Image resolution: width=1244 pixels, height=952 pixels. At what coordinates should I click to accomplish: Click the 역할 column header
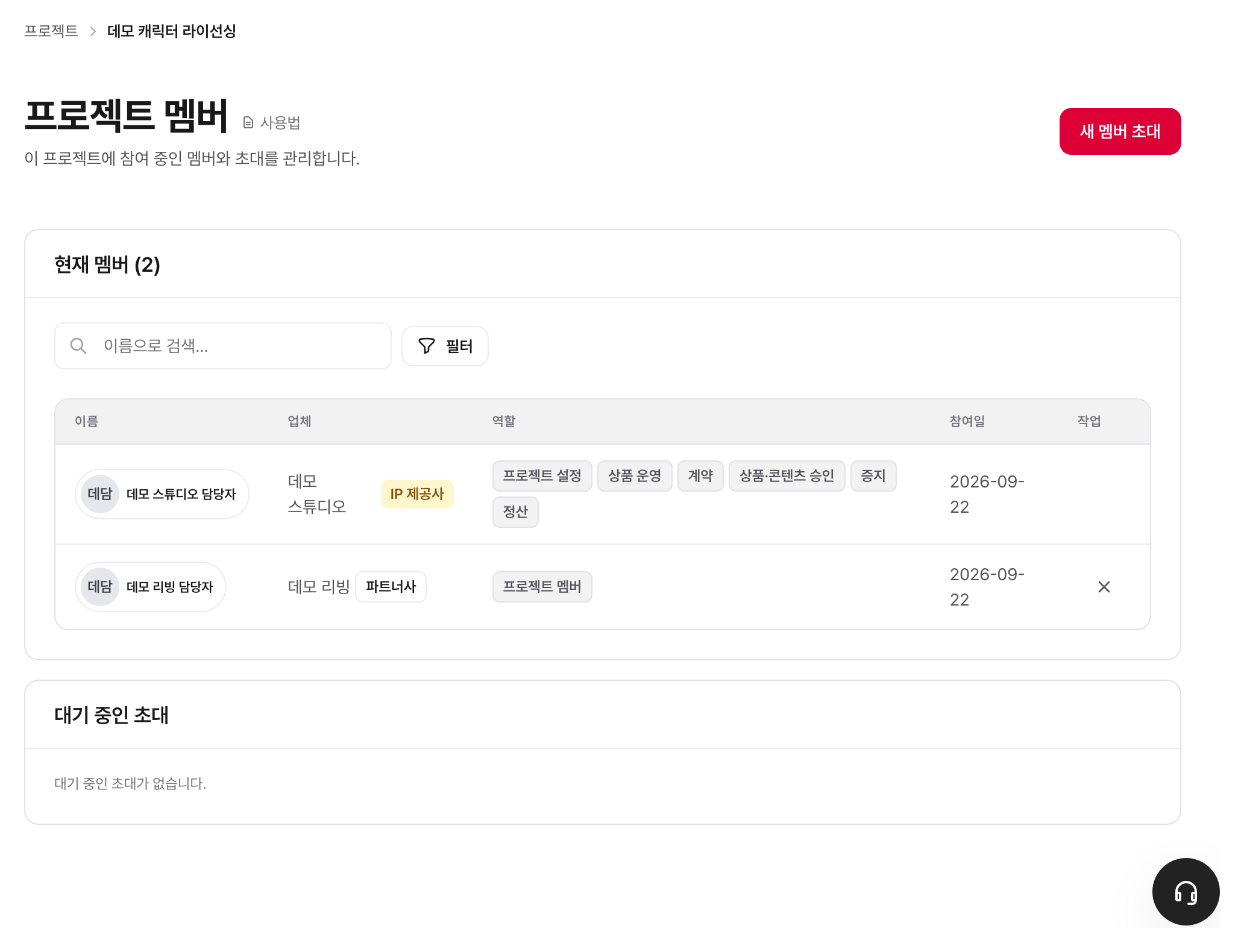coord(504,421)
